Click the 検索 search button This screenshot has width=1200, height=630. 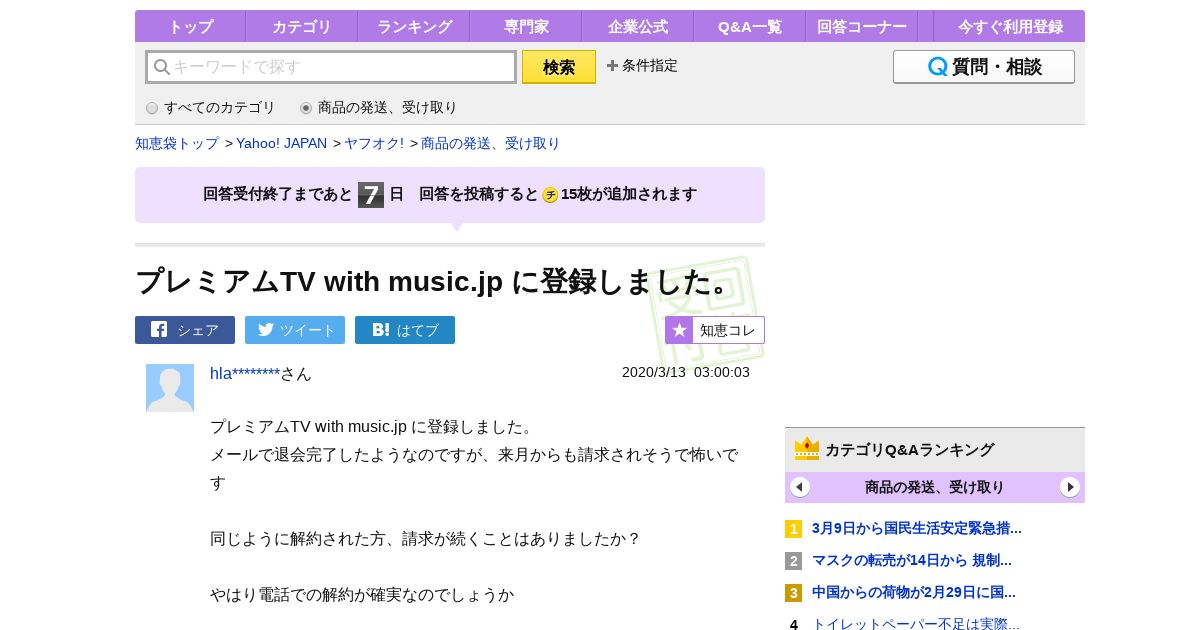click(559, 67)
